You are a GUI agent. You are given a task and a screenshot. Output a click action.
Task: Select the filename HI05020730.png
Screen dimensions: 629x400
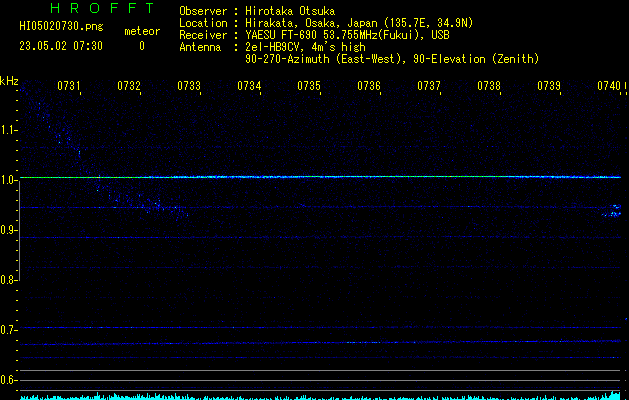coord(61,27)
